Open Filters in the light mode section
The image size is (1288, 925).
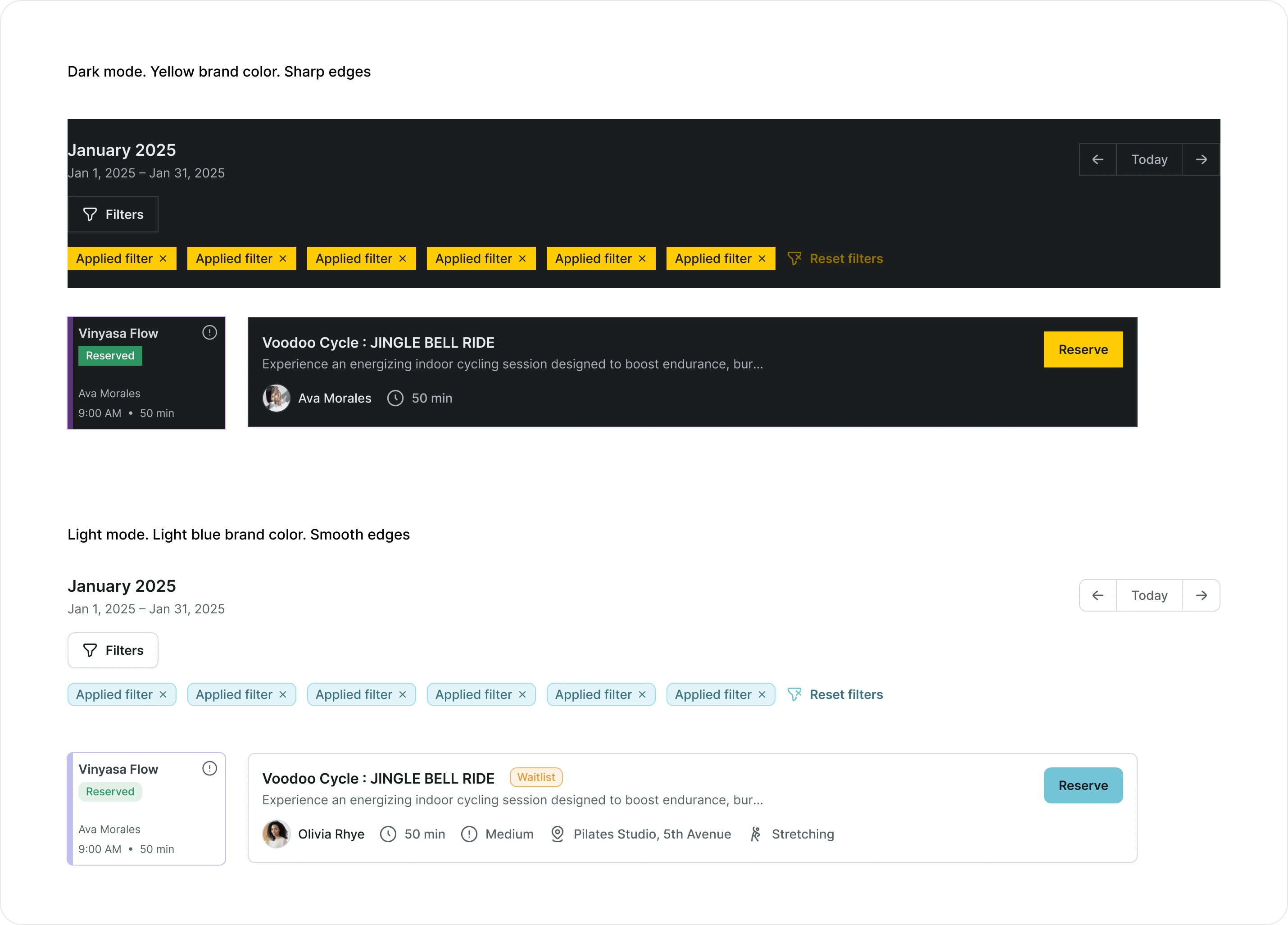click(x=113, y=650)
